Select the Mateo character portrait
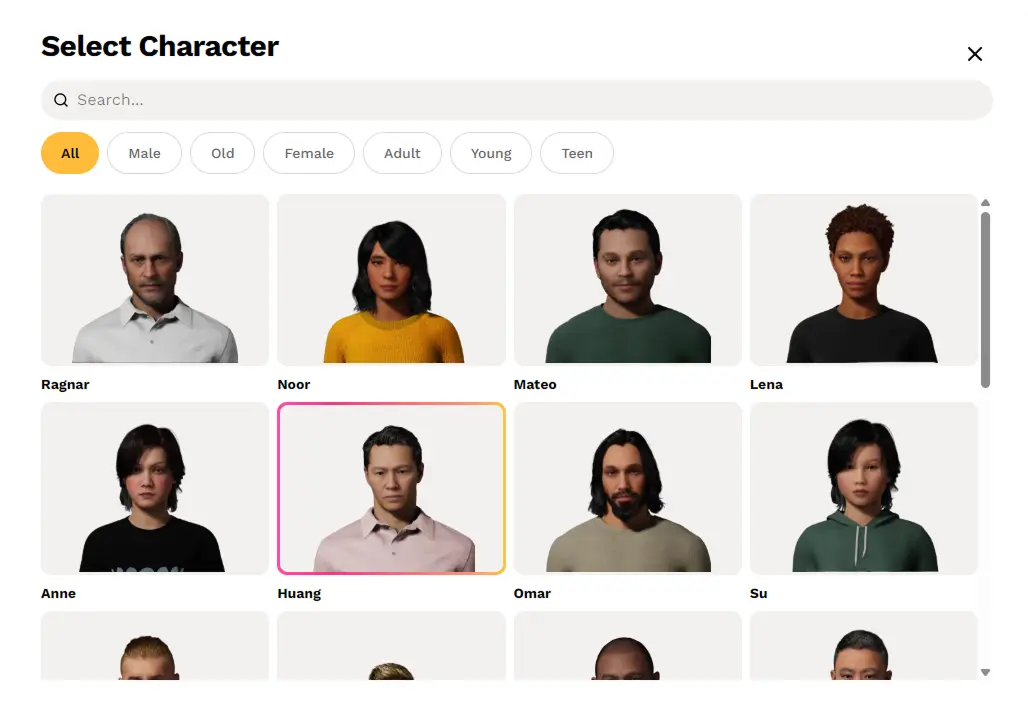Screen dimensions: 1028x727 (x=627, y=280)
